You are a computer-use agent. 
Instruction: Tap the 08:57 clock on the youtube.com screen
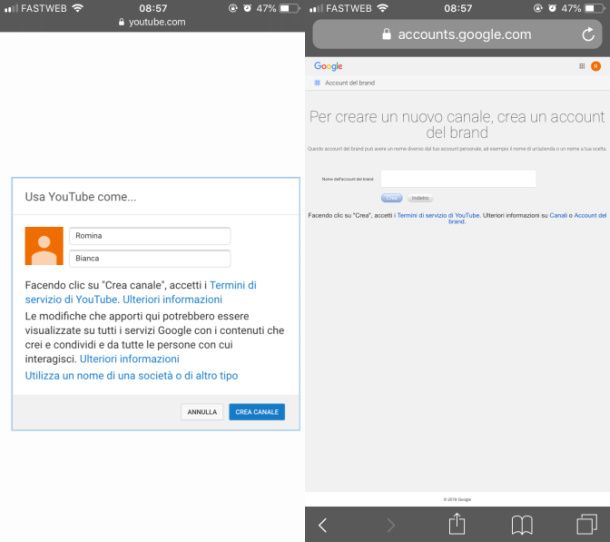click(x=153, y=8)
